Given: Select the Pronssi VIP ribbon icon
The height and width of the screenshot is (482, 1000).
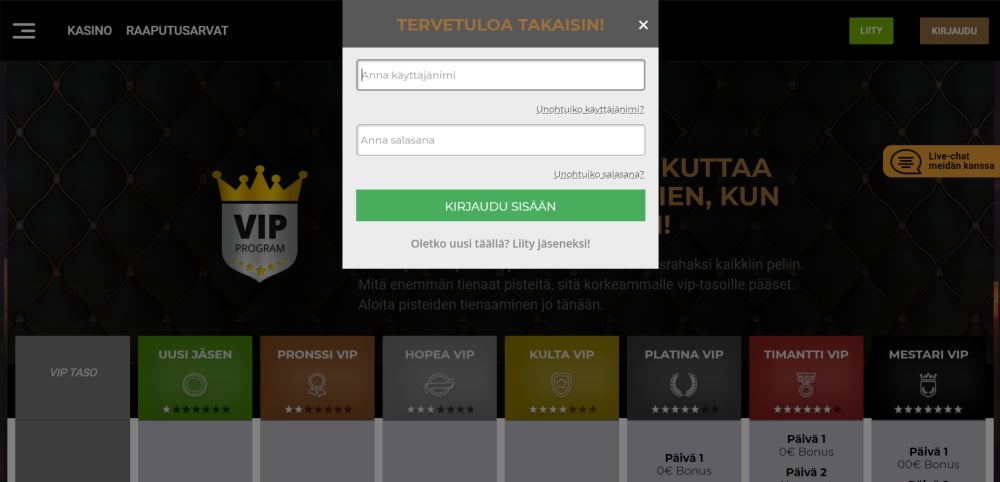Looking at the screenshot, I should (317, 385).
